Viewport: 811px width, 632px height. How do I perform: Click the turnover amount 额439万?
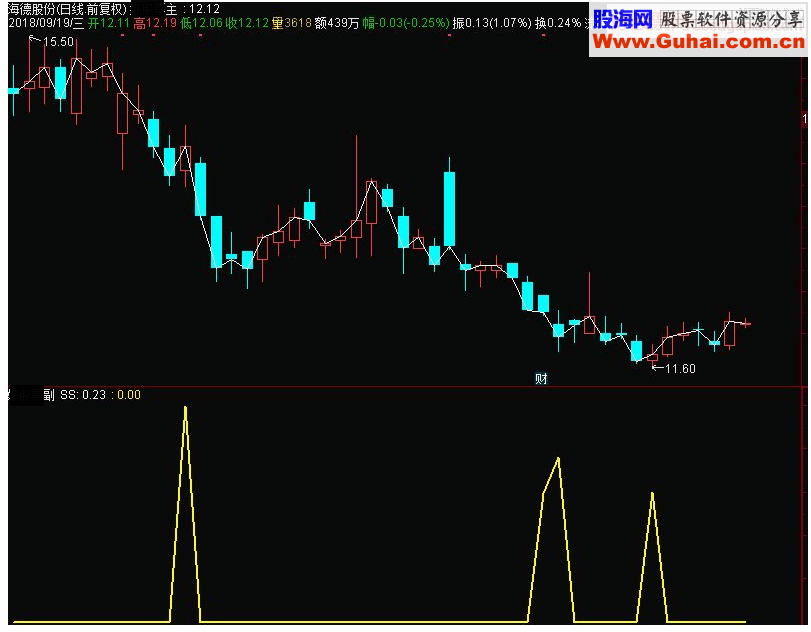coord(337,23)
